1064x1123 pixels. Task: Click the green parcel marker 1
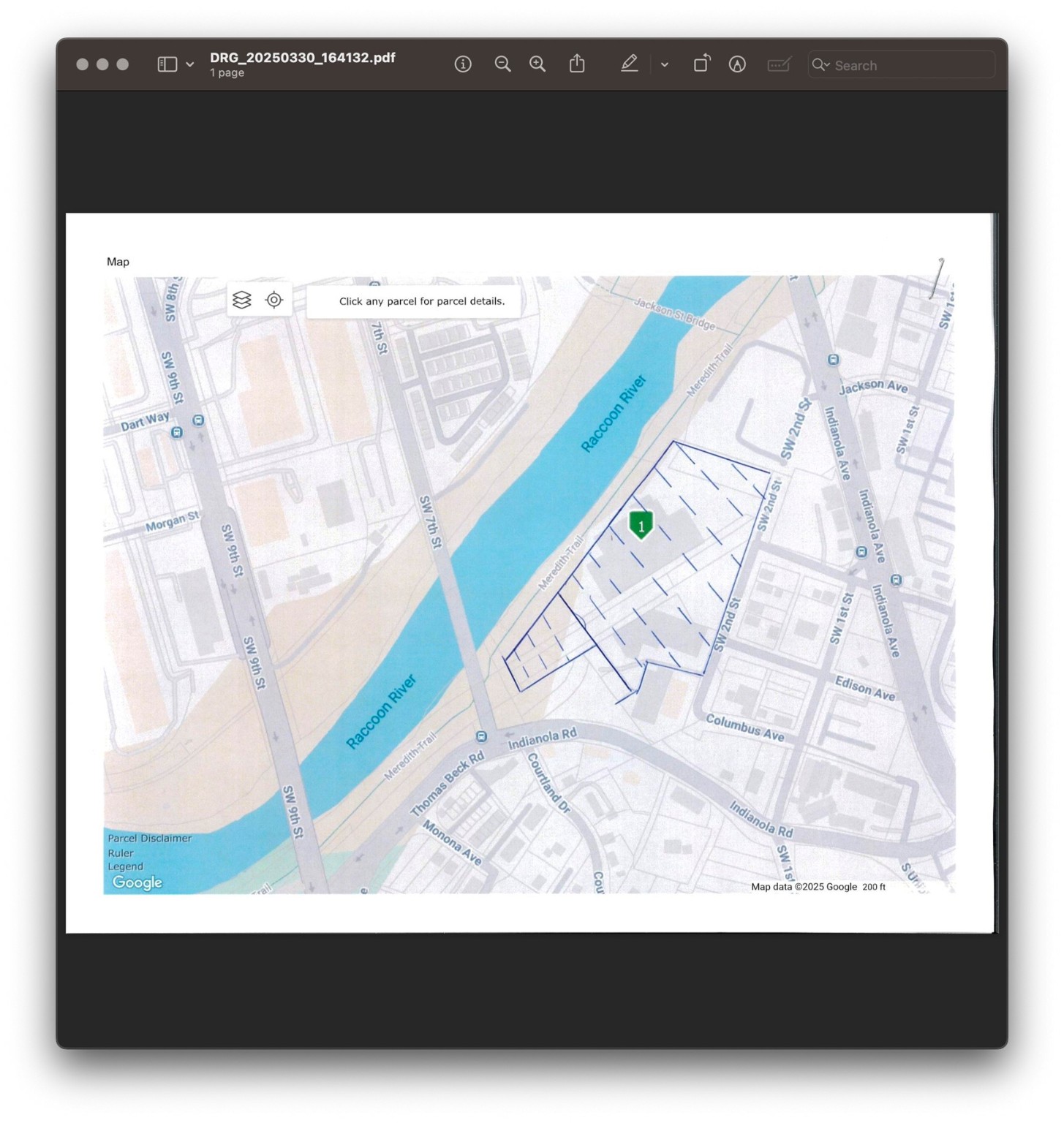coord(641,525)
